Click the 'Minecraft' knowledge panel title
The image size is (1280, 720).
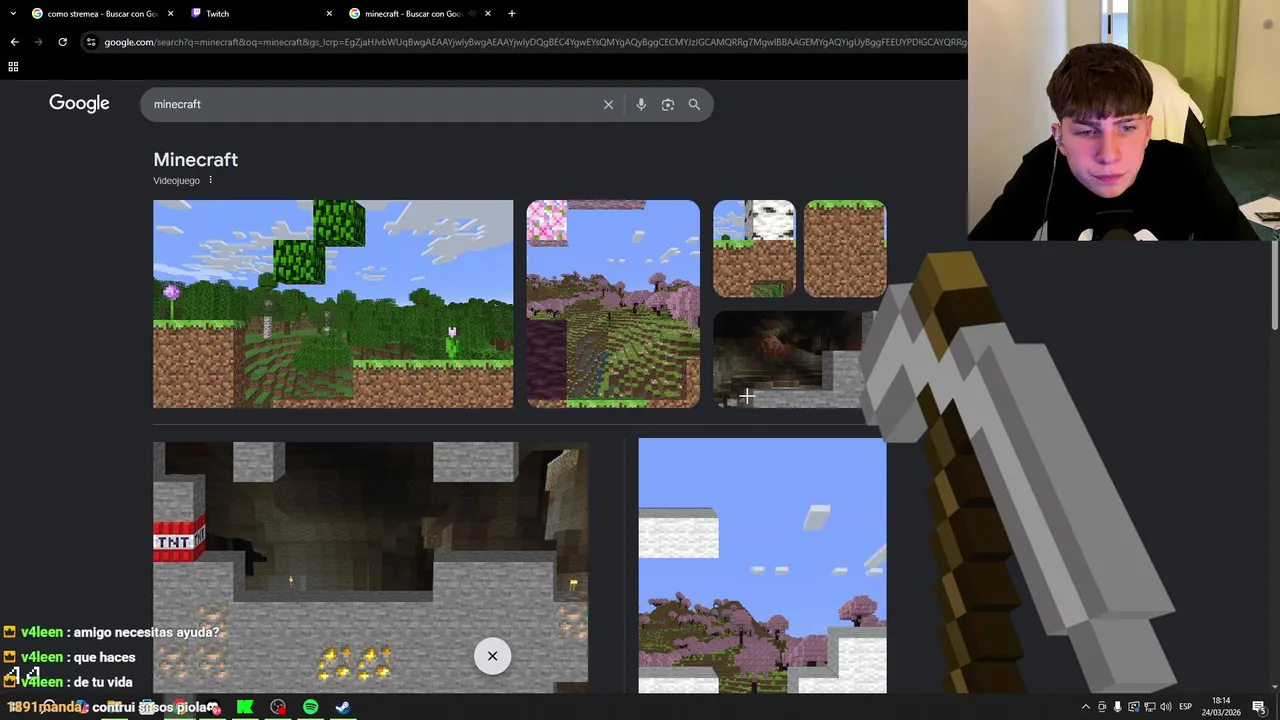195,160
